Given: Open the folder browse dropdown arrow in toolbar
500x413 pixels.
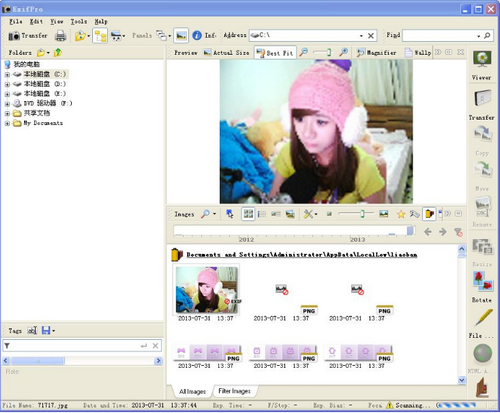Looking at the screenshot, I should [88, 36].
